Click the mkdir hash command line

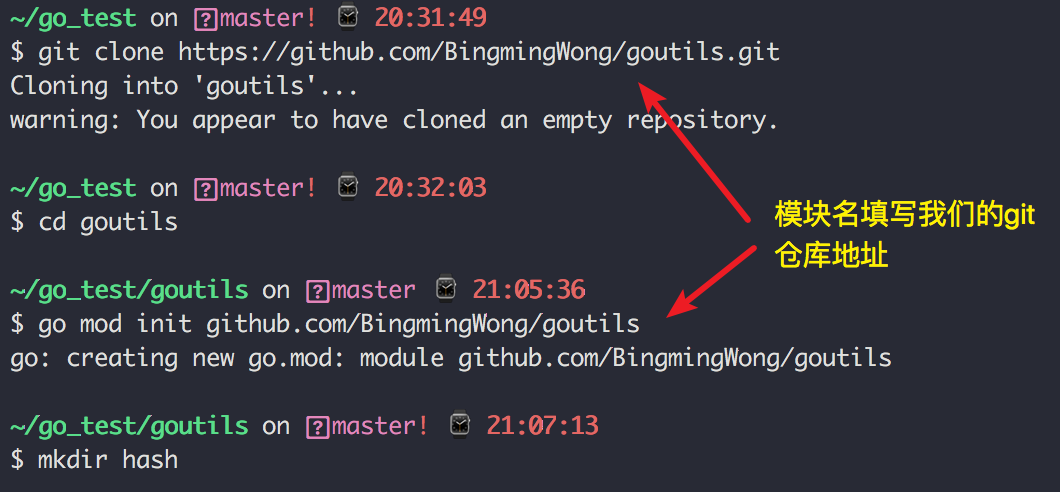coord(94,460)
